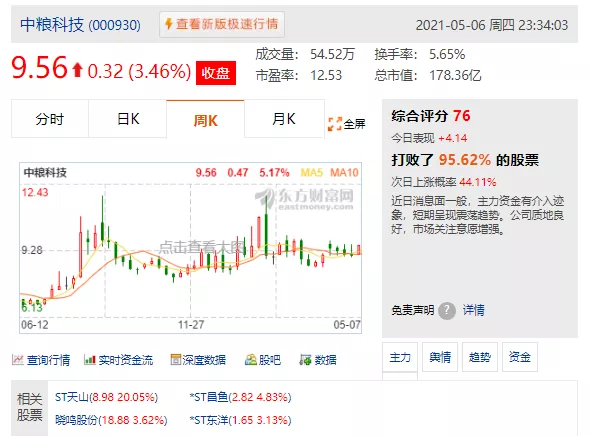
Task: Click the 综合评分 76 score text
Action: pos(431,116)
